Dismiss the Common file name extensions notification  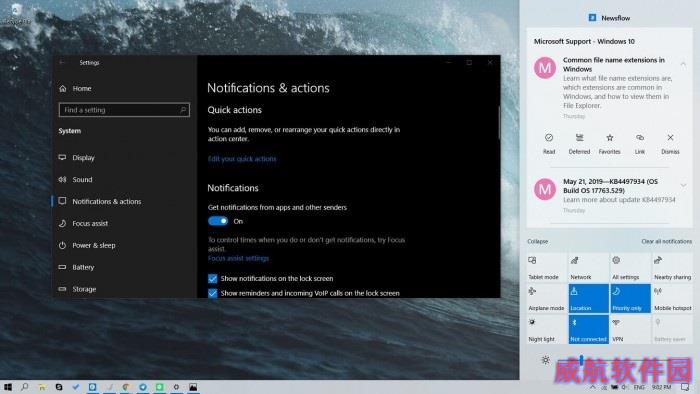click(x=670, y=144)
